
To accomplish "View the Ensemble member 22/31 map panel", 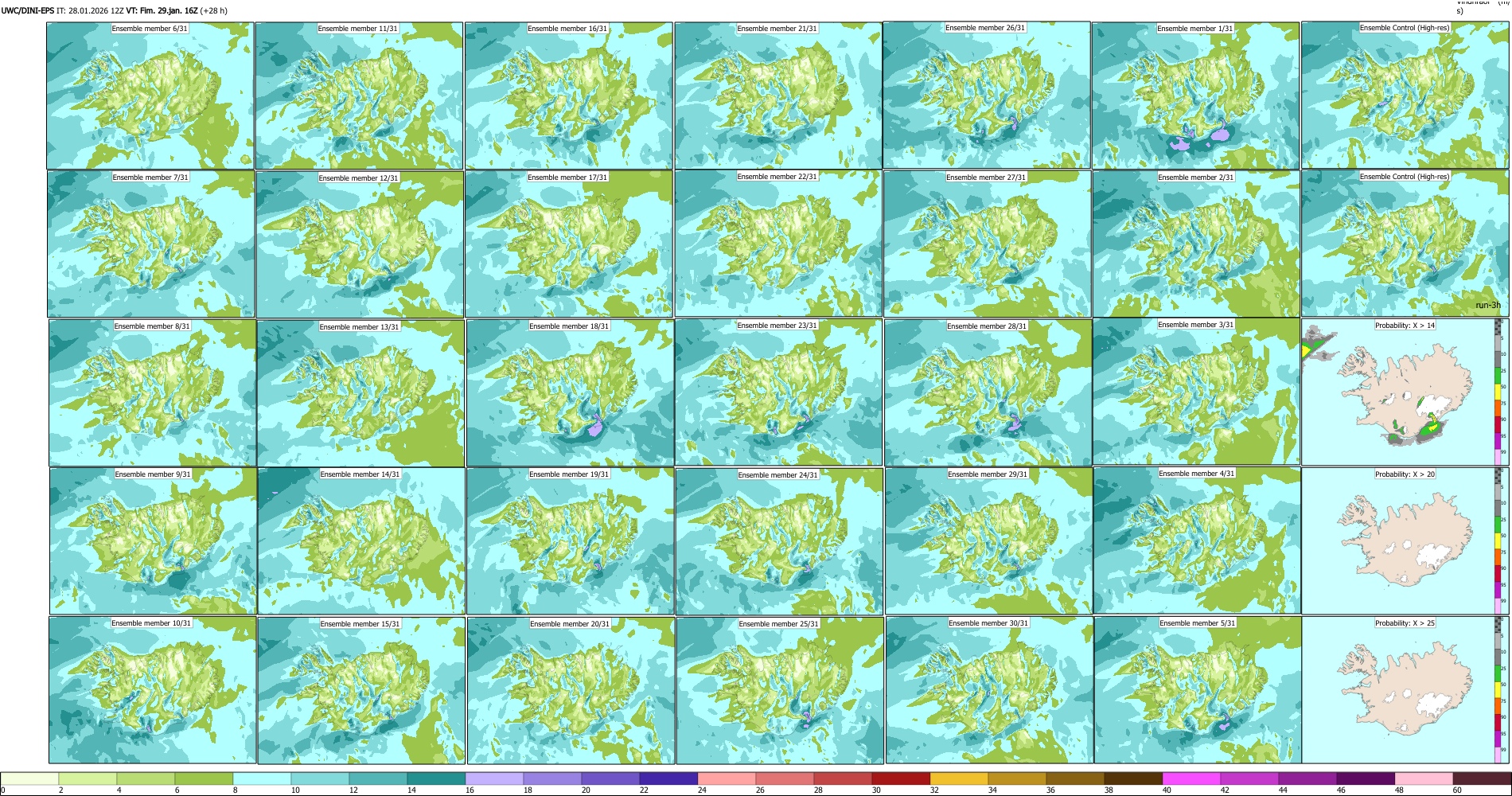I will [778, 244].
